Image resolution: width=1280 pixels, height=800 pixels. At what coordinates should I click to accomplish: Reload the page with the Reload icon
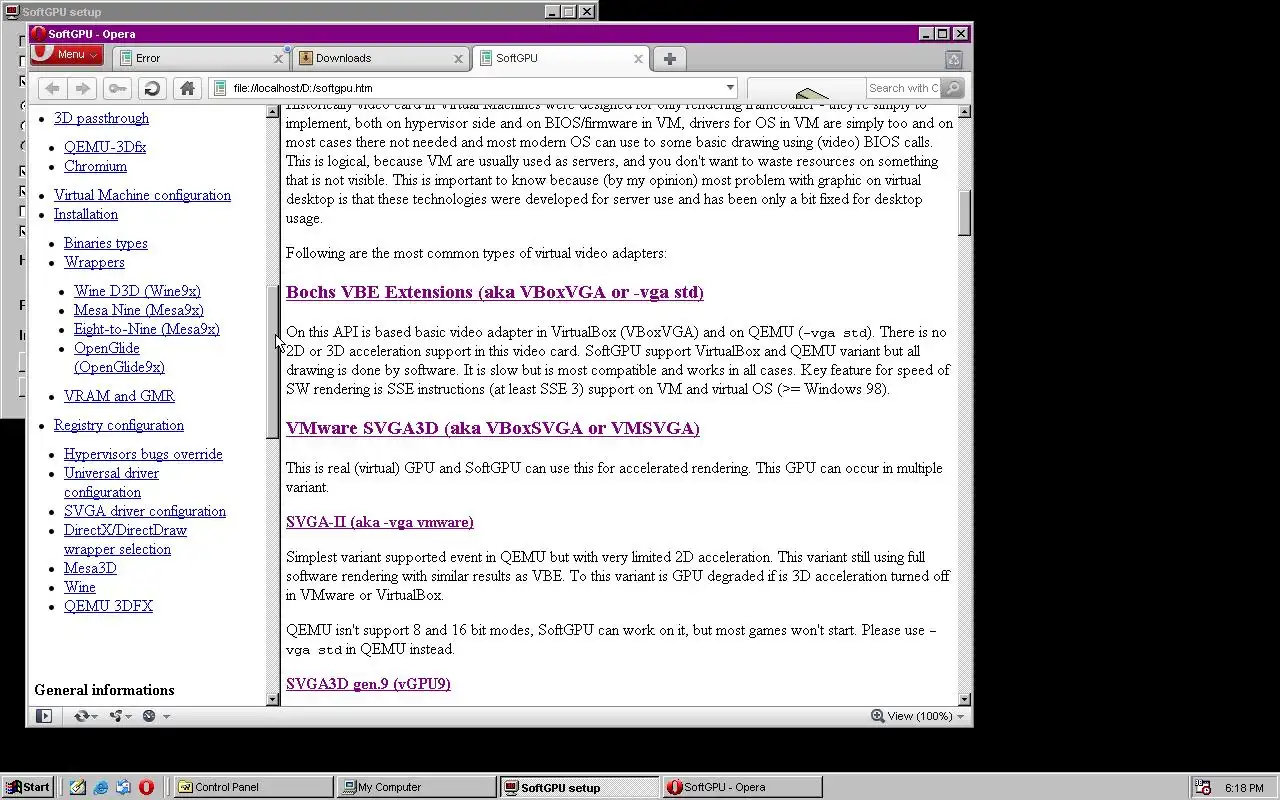tap(152, 88)
